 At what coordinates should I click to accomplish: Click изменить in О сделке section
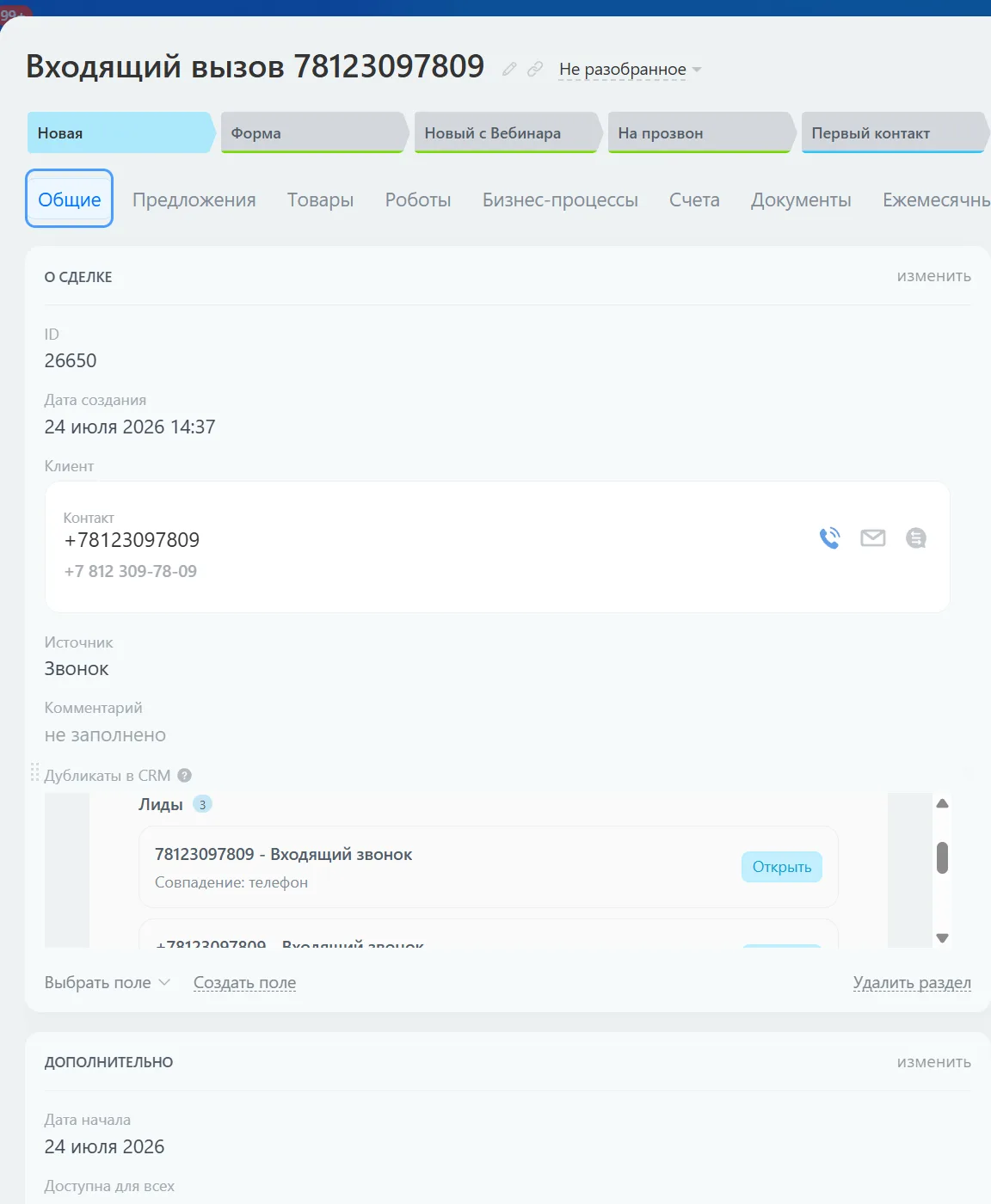[934, 276]
